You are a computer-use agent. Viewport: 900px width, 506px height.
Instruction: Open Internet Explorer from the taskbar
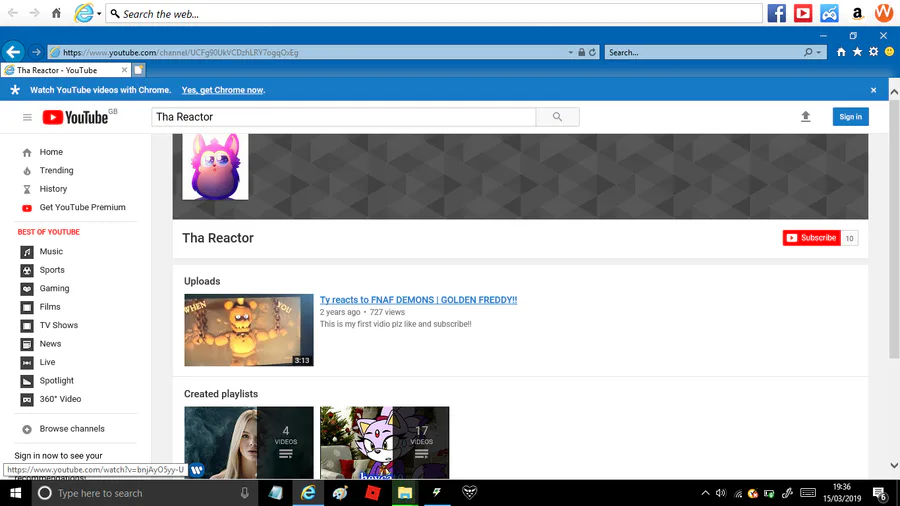308,493
